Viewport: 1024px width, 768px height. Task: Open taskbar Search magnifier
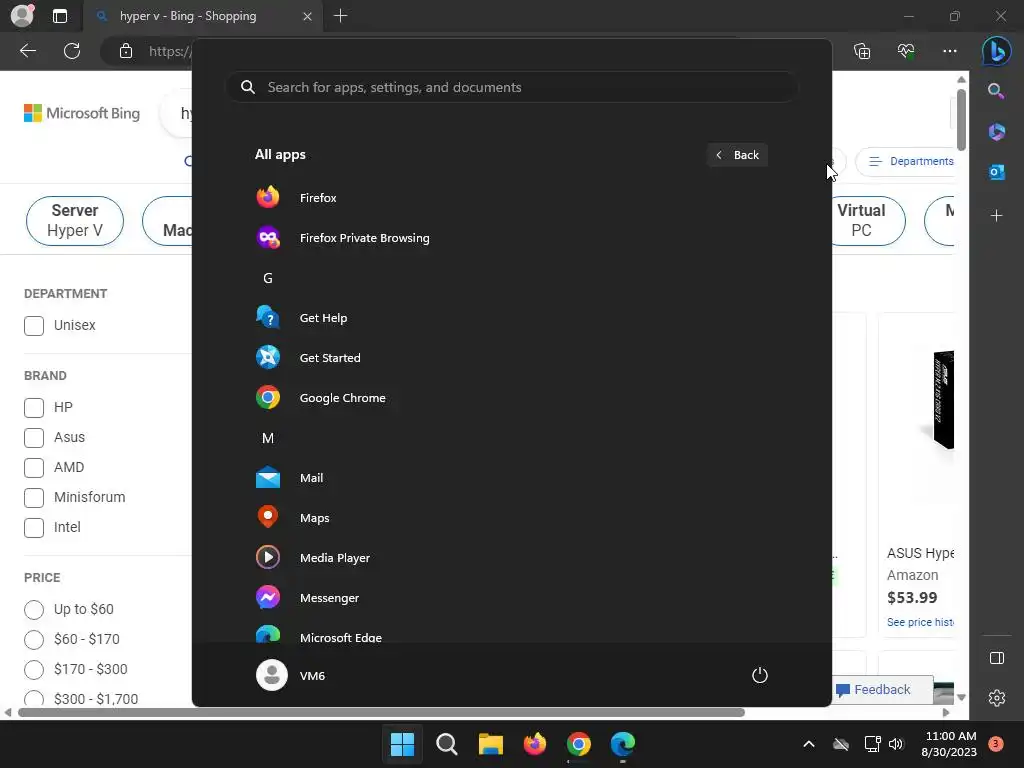[x=447, y=743]
